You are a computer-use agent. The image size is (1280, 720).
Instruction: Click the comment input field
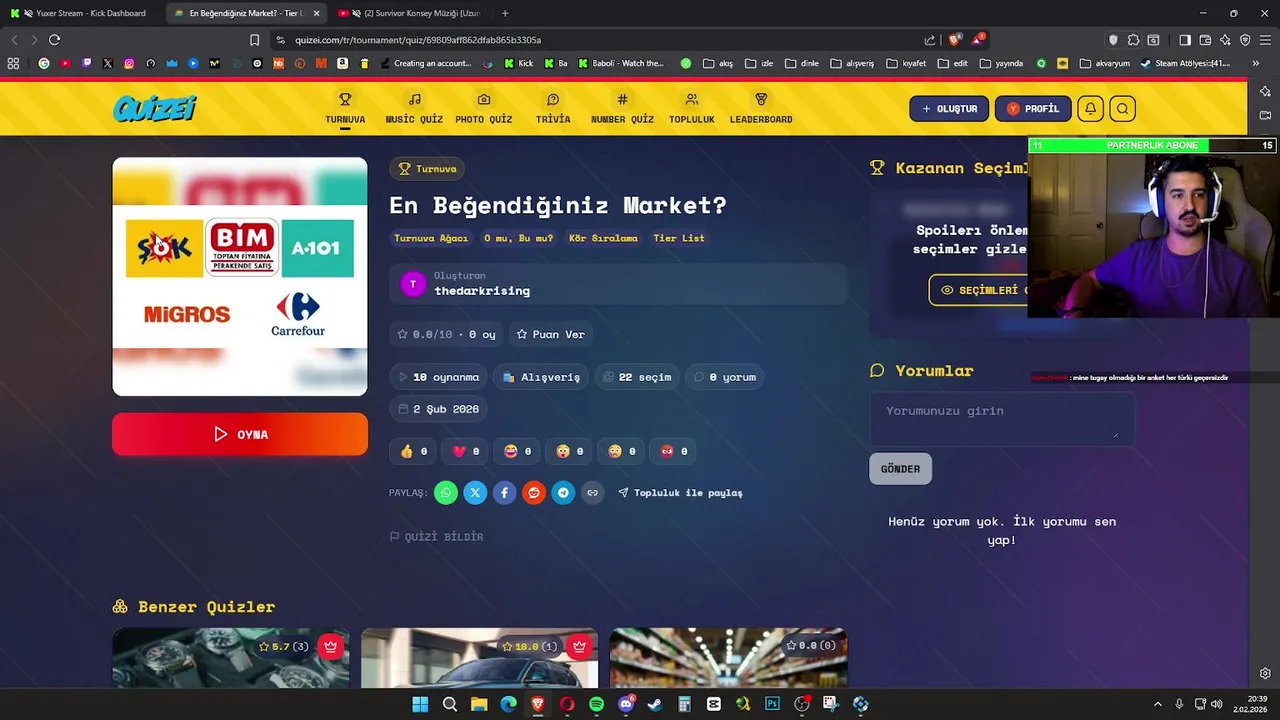coord(1002,418)
